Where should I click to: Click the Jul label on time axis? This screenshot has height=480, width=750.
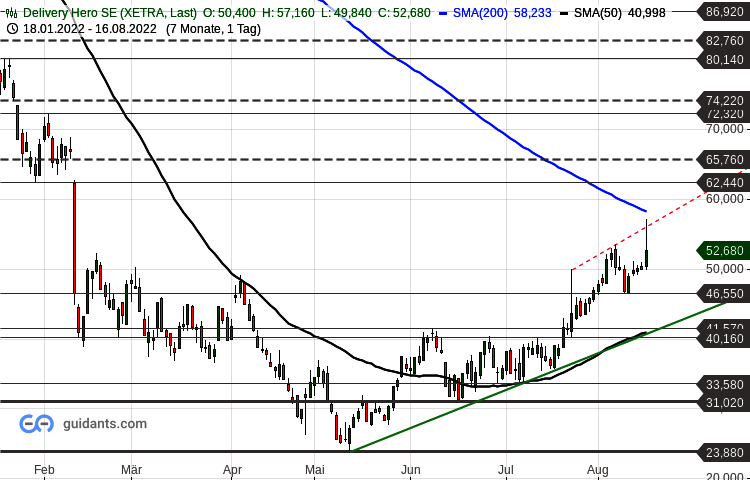point(506,469)
